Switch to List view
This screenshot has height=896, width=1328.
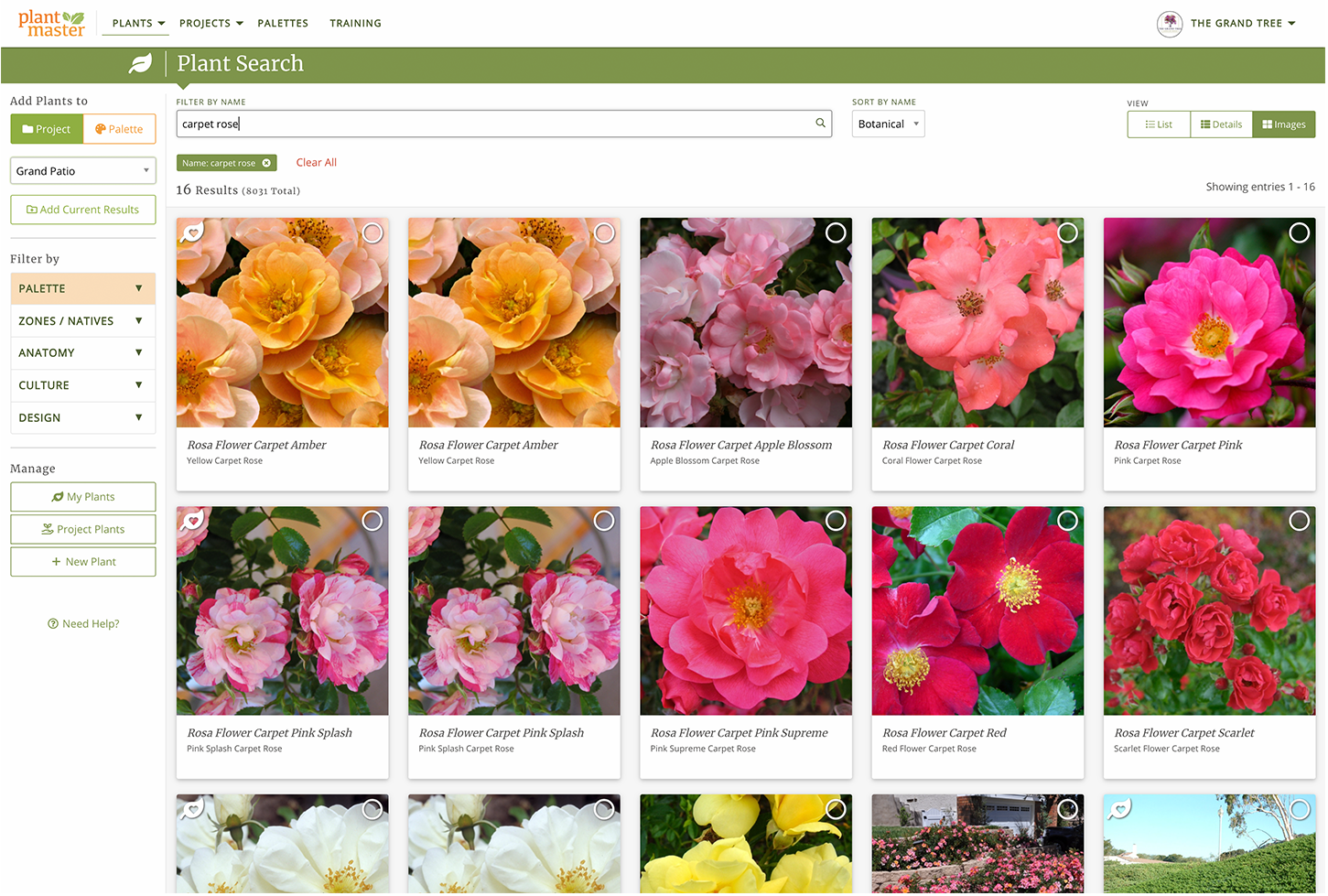(x=1159, y=125)
